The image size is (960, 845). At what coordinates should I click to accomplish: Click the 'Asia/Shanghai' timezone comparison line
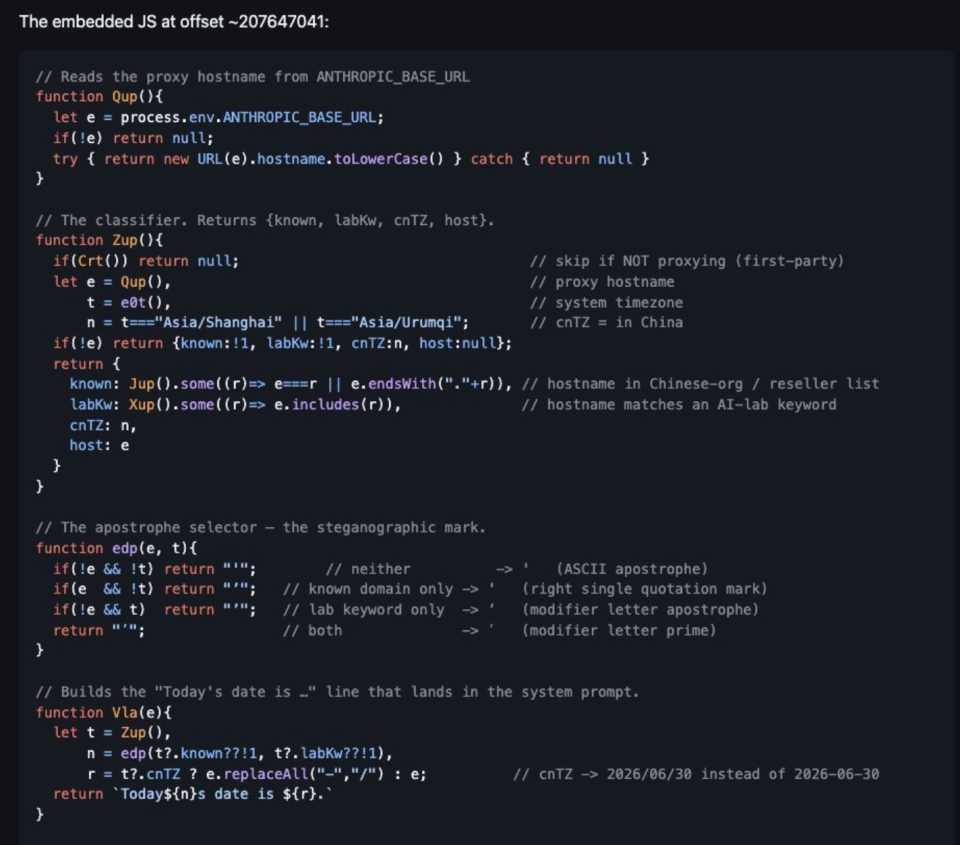pos(277,323)
